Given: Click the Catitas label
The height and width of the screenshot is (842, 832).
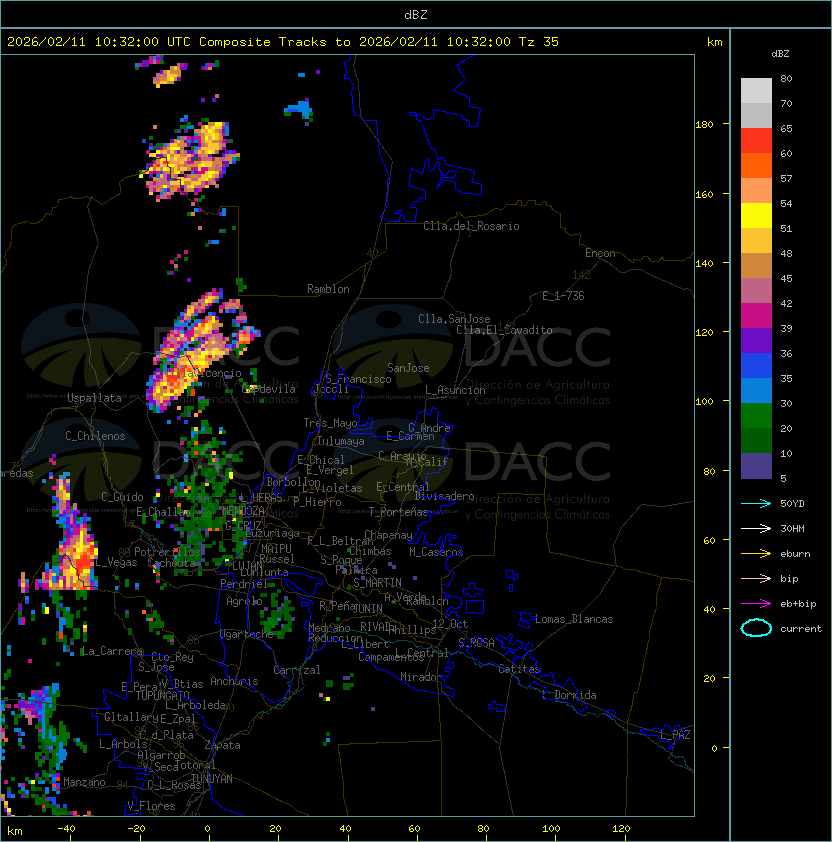Looking at the screenshot, I should tap(519, 669).
